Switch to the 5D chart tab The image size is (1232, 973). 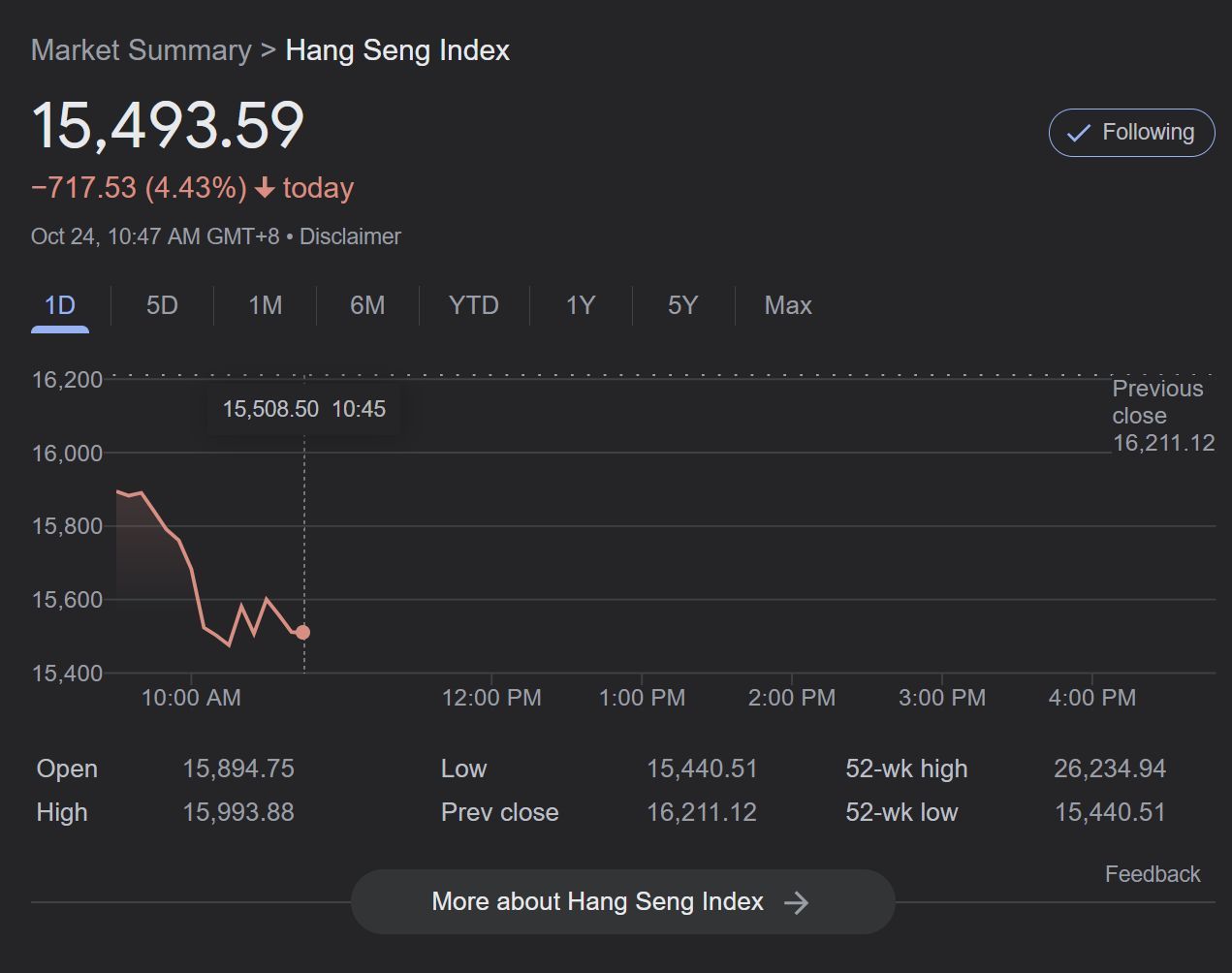162,305
